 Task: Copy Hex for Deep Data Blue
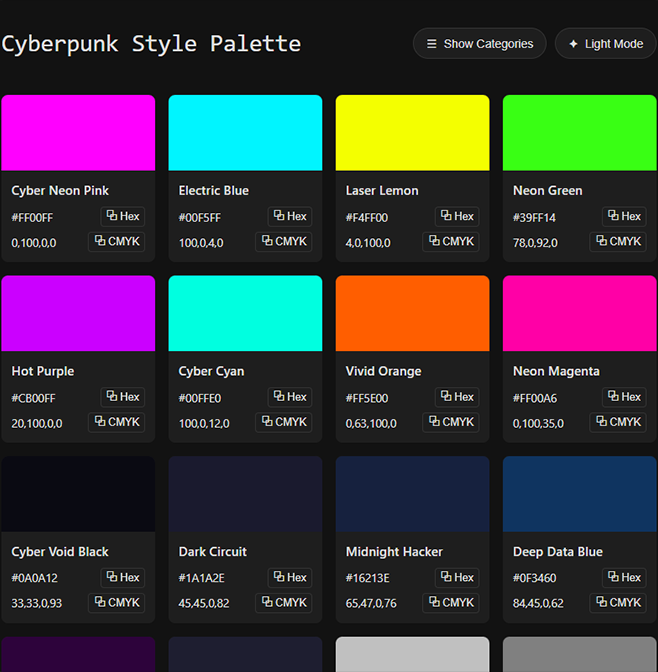624,577
